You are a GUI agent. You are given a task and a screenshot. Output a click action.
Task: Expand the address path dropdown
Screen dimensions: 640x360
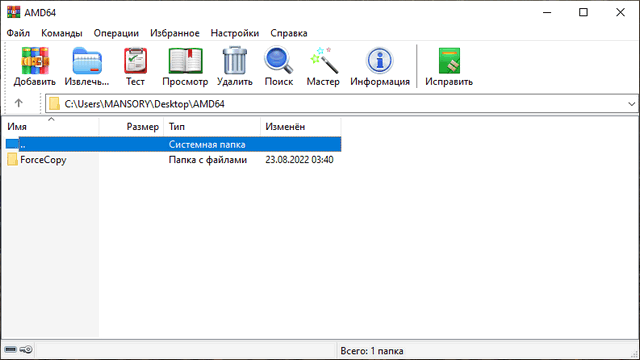point(631,104)
